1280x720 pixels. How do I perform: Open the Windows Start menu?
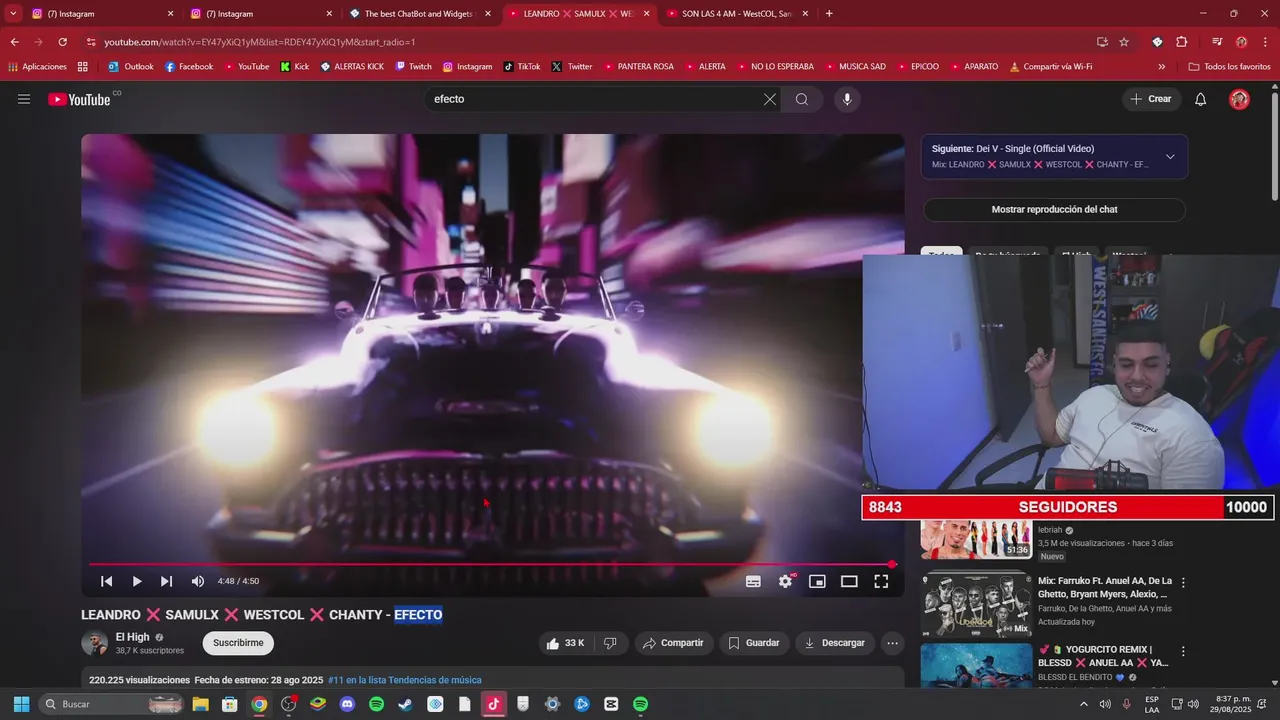click(21, 704)
